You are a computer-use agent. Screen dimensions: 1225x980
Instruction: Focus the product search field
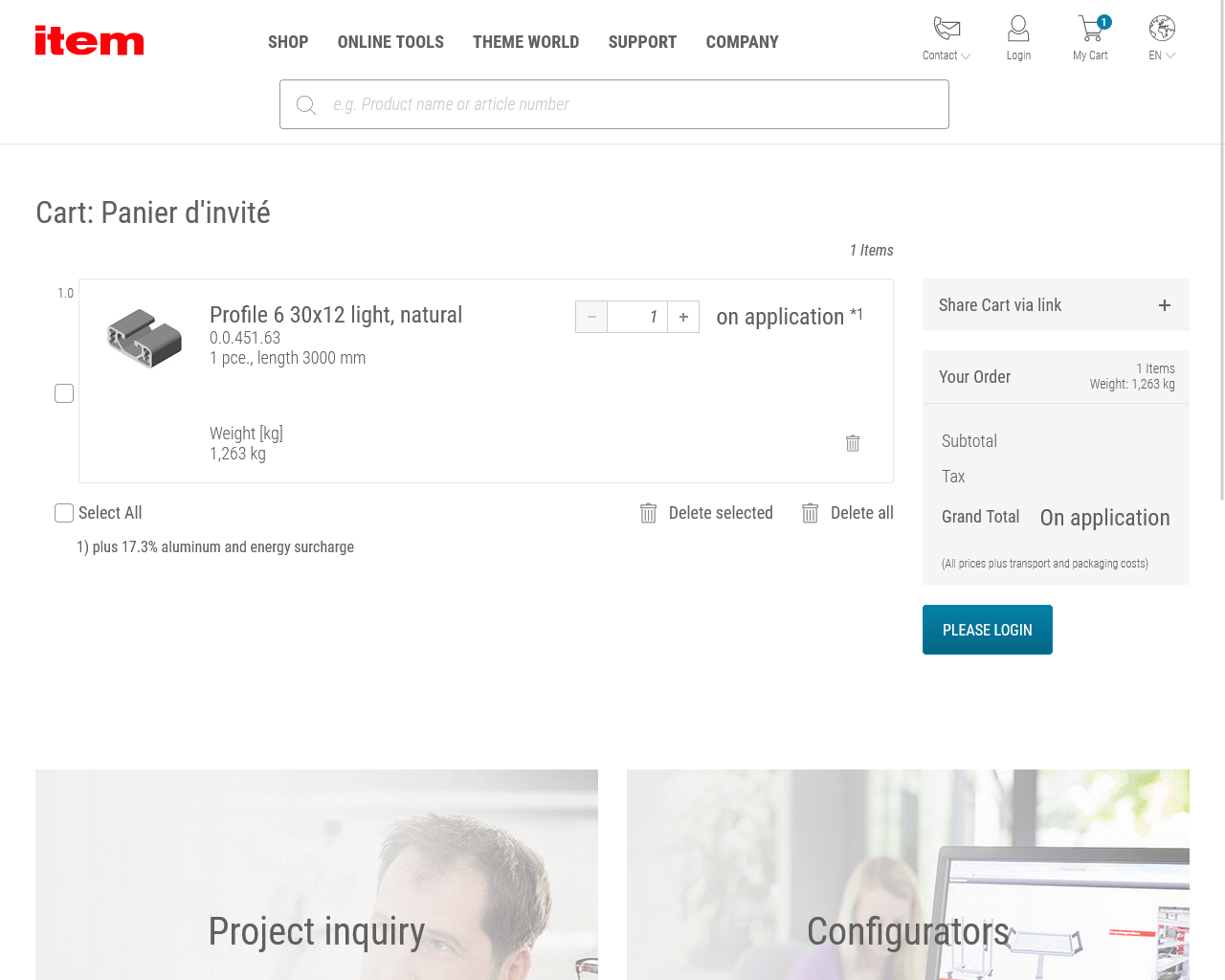(x=614, y=104)
